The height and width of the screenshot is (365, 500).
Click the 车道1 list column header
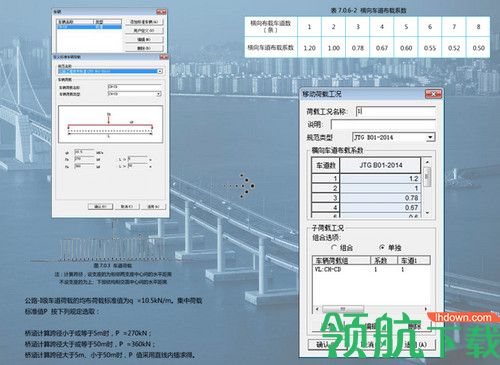pyautogui.click(x=414, y=260)
